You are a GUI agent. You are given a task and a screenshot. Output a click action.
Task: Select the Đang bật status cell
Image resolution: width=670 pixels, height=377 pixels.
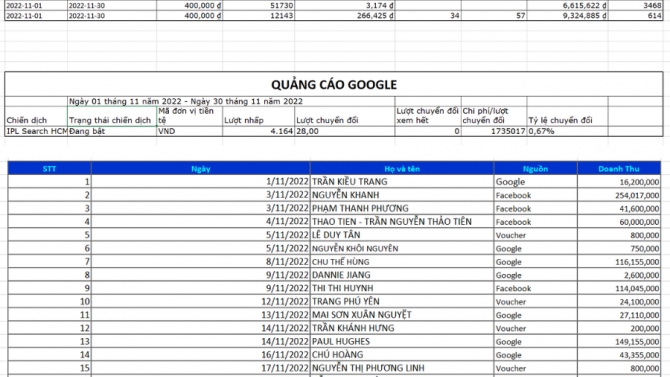click(x=112, y=131)
